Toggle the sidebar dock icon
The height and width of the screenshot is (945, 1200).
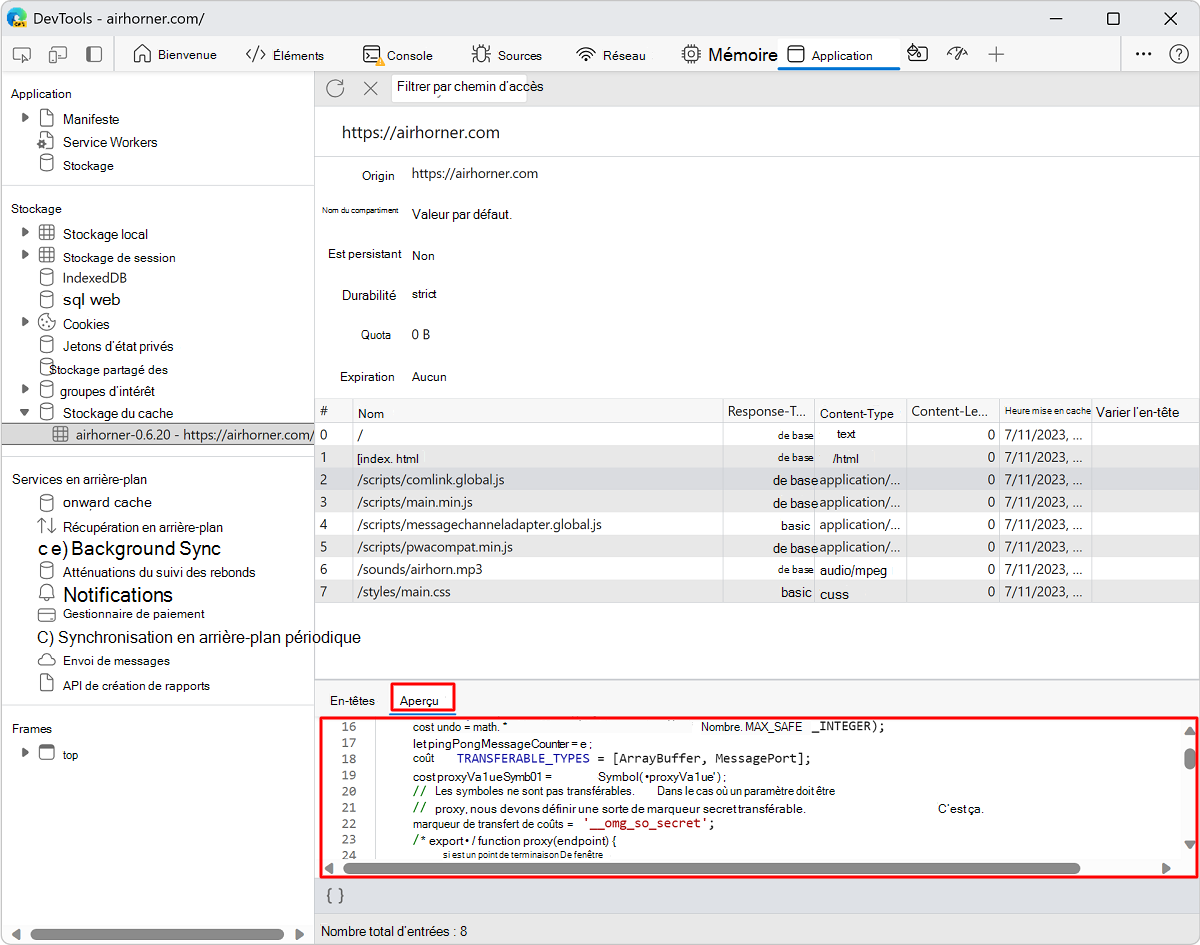[94, 55]
